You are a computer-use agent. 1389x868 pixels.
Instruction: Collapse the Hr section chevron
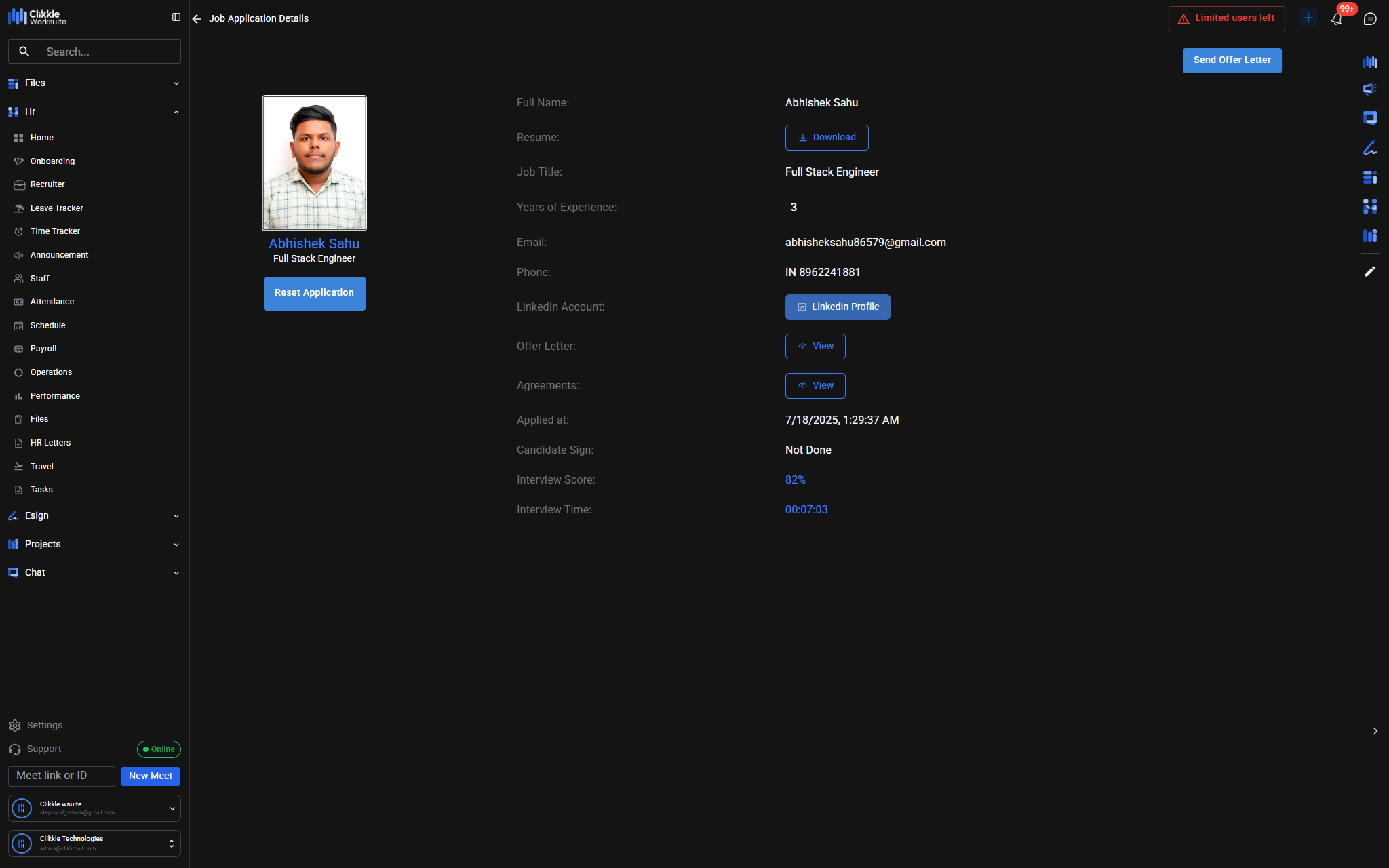[176, 112]
